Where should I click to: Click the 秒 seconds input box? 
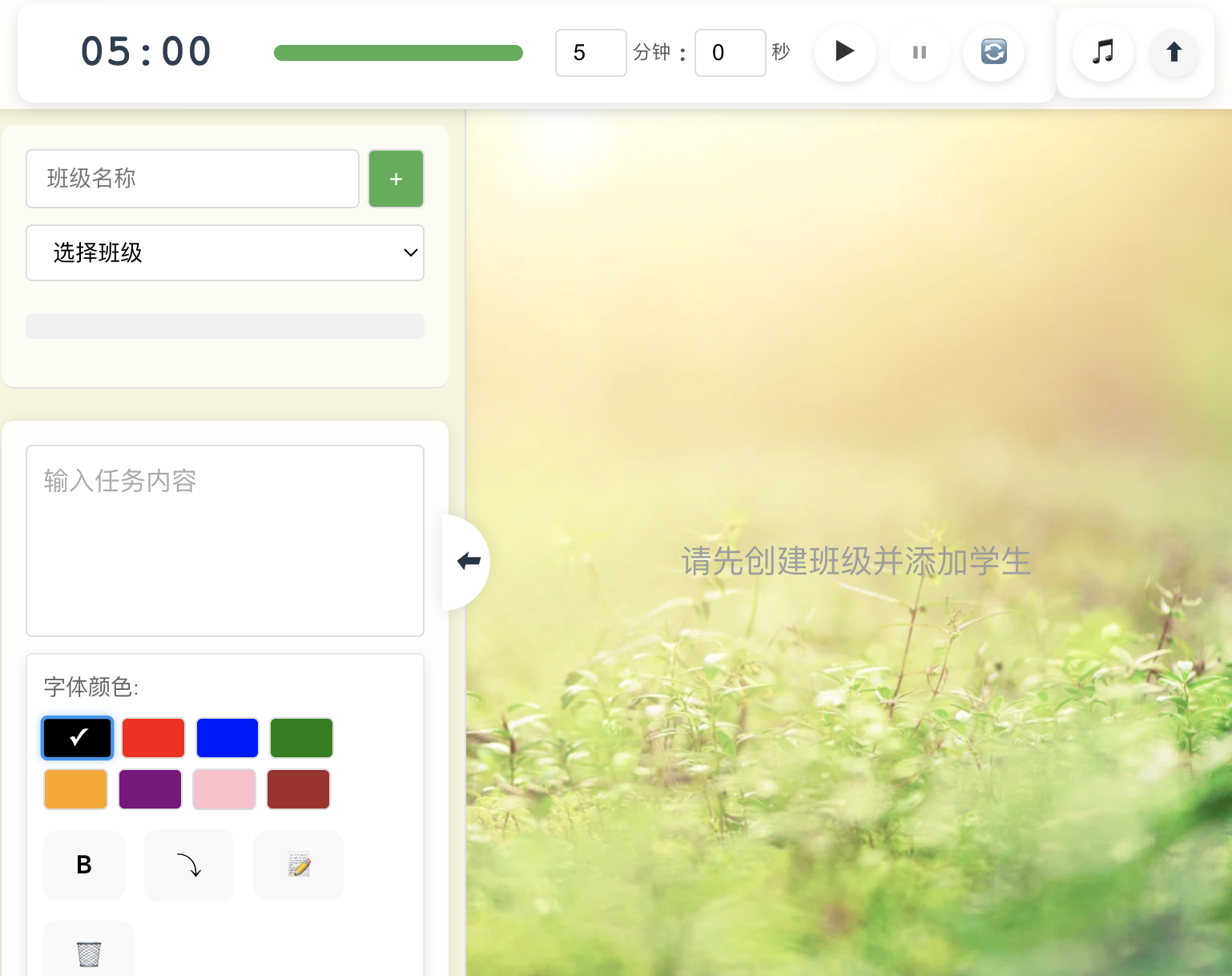click(x=730, y=52)
